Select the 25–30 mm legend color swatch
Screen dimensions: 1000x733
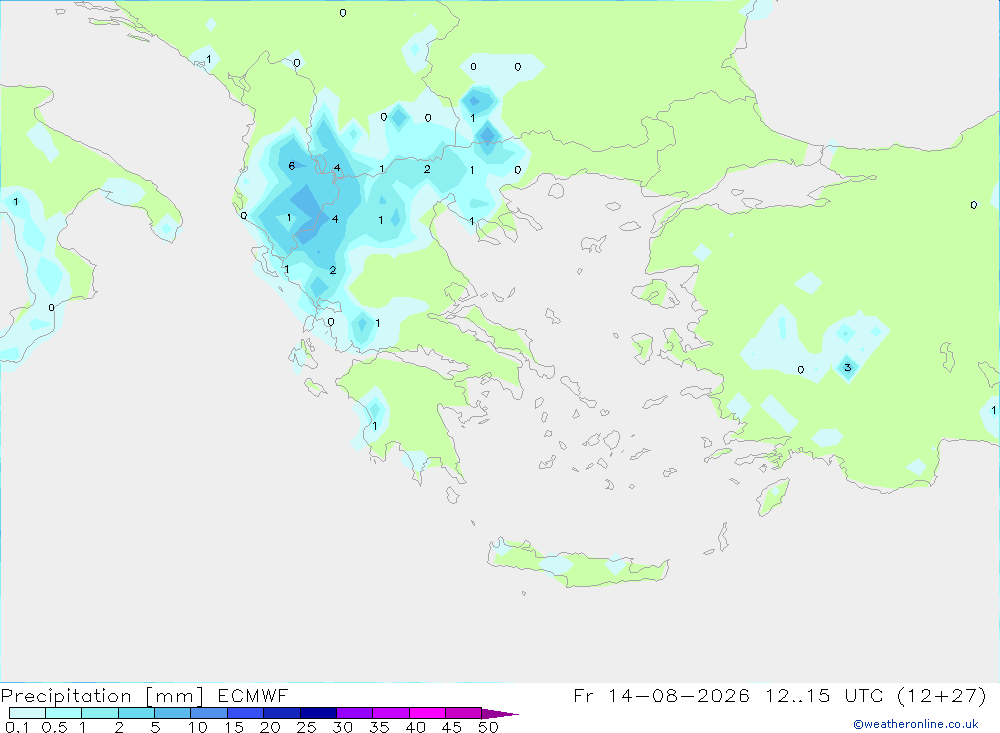coord(318,713)
